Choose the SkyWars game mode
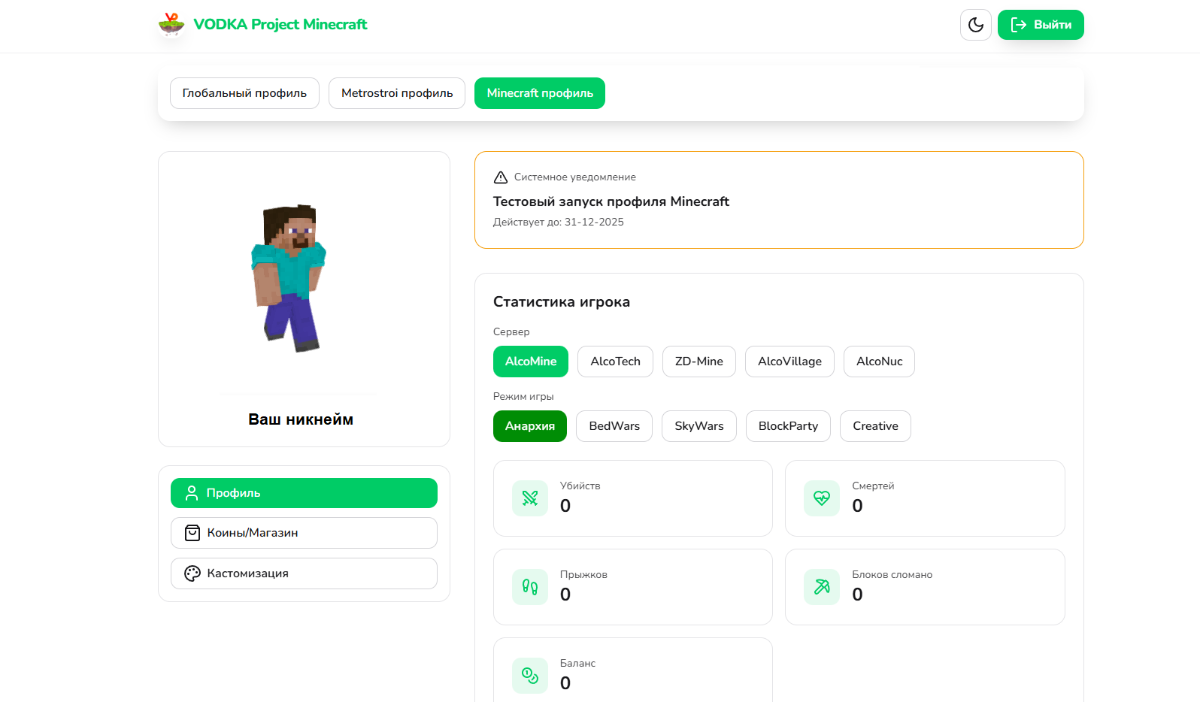 click(699, 426)
